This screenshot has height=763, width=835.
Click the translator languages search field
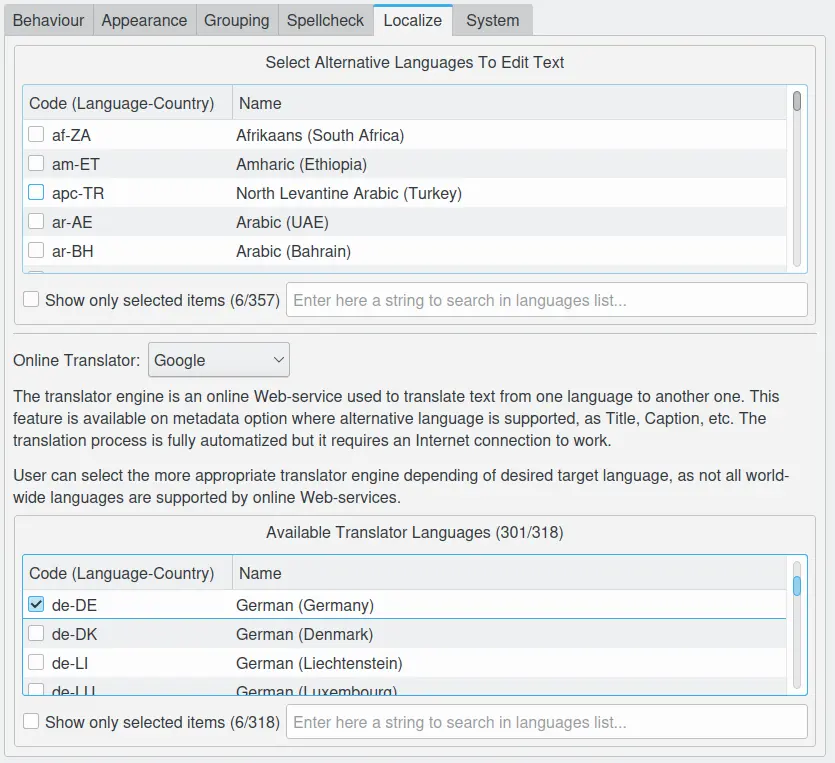click(x=546, y=722)
